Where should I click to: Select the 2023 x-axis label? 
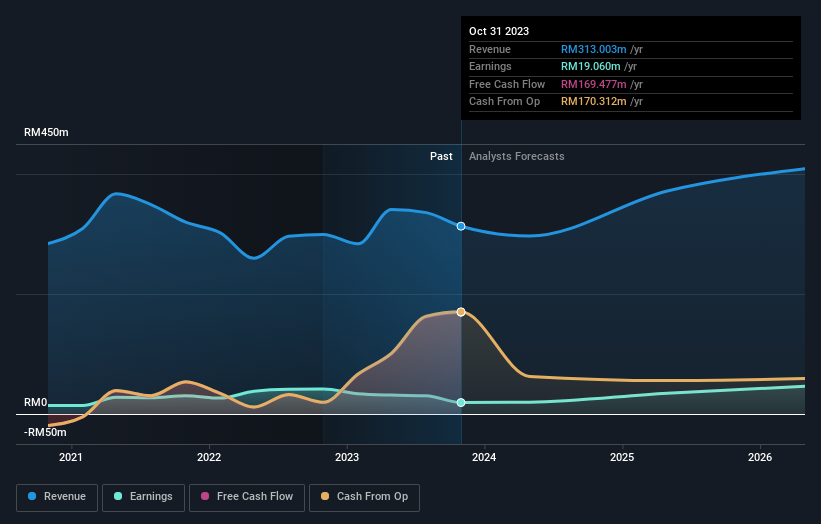[347, 457]
